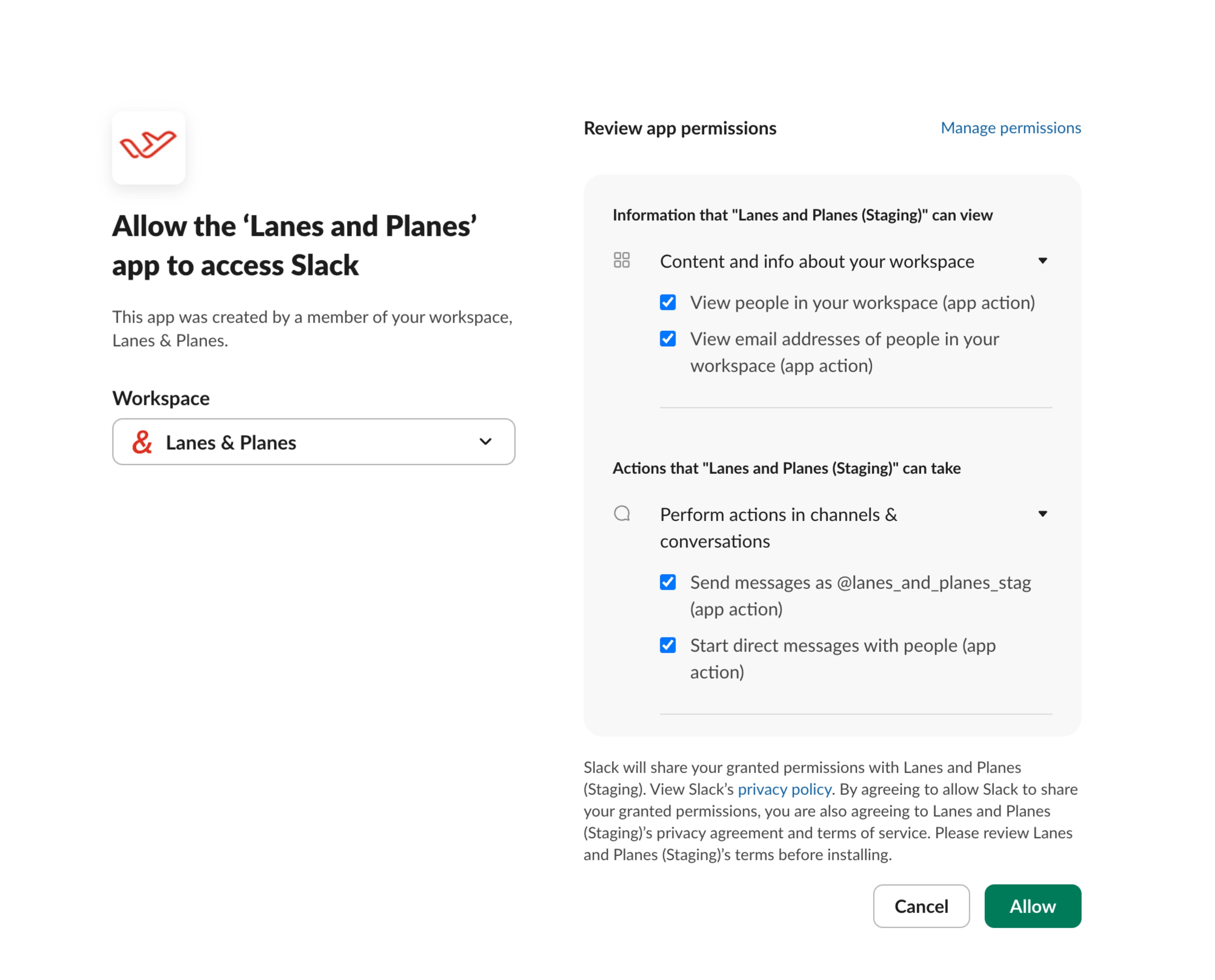1215x980 pixels.
Task: Open Slack's privacy policy link
Action: pos(784,789)
